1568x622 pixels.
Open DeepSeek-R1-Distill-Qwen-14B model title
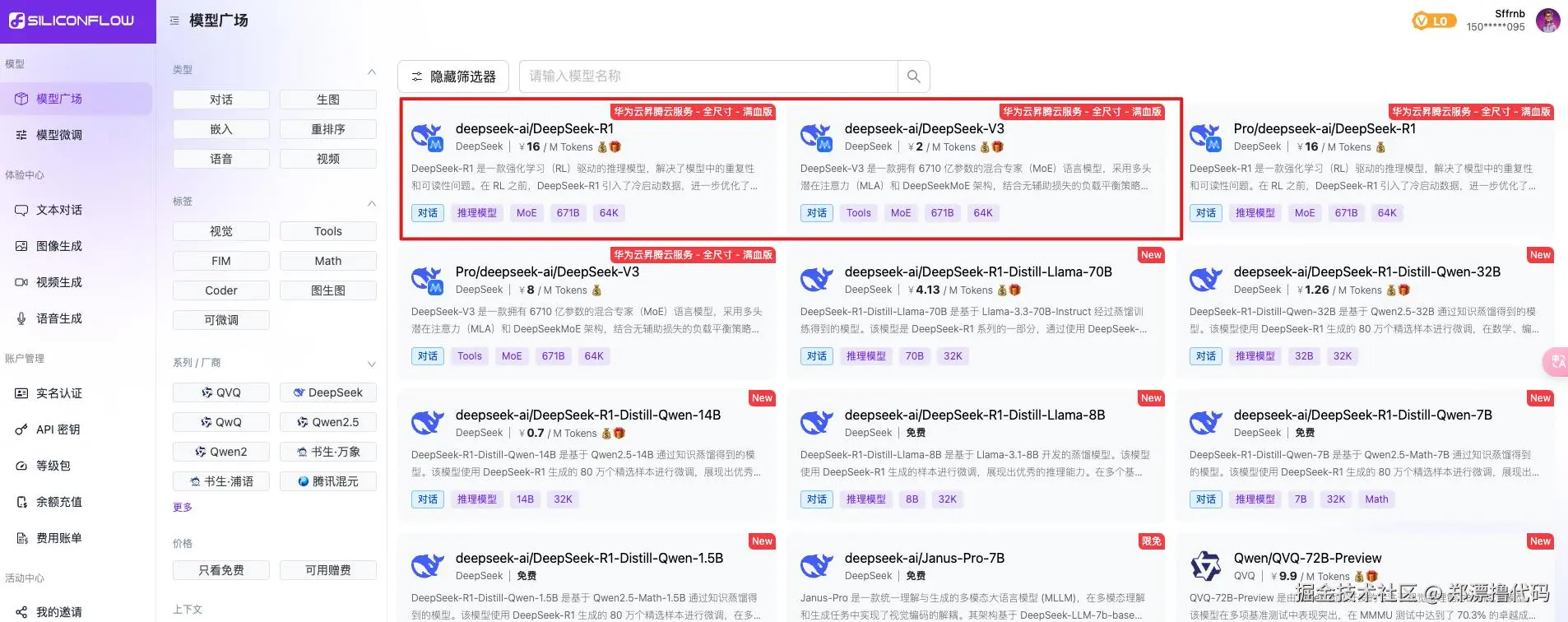pos(588,415)
